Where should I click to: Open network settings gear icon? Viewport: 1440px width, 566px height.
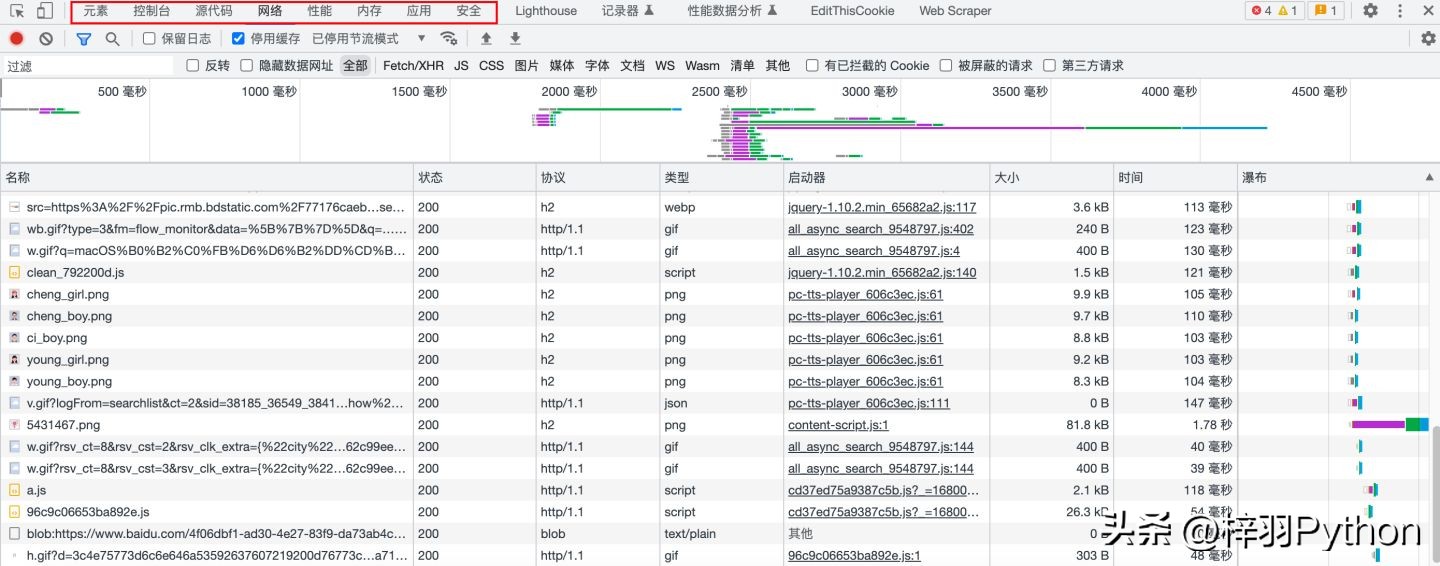click(x=1428, y=39)
